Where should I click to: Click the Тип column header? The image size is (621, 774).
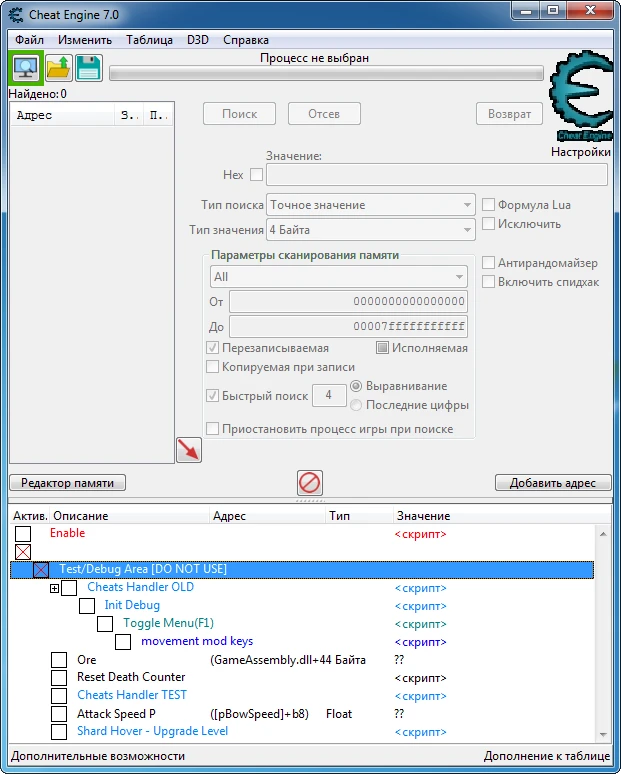point(359,516)
